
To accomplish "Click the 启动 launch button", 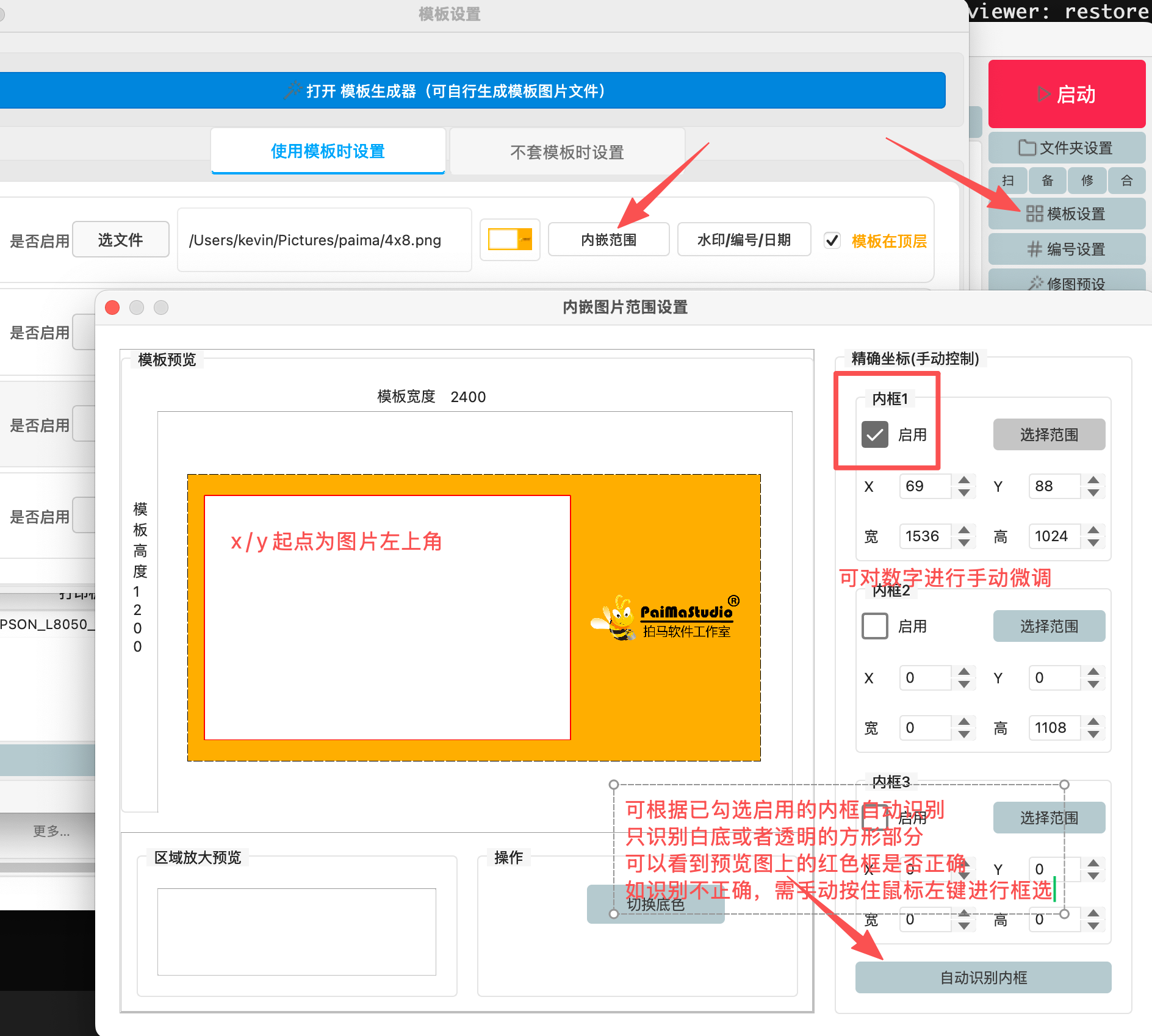I will click(1067, 95).
